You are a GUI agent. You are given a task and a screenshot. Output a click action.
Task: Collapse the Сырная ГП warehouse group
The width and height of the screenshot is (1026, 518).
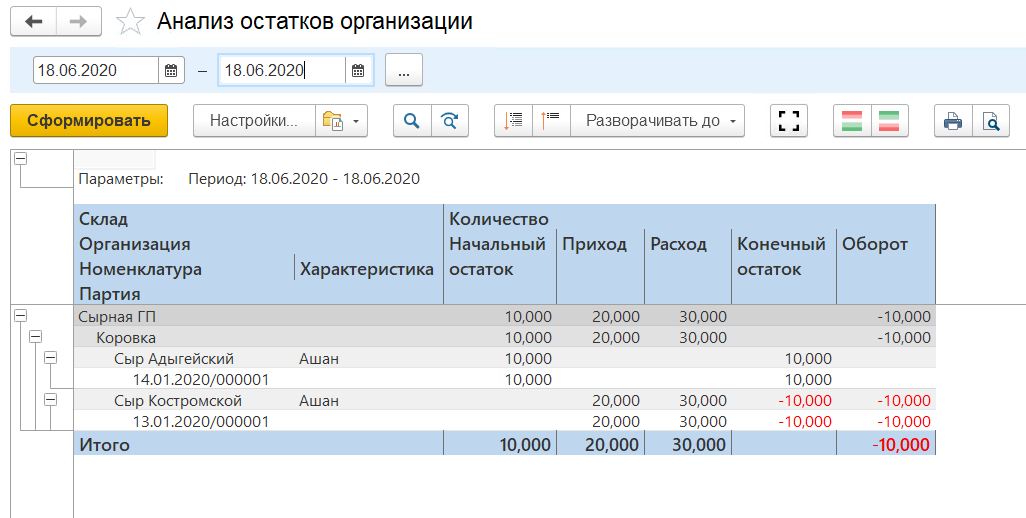(20, 315)
